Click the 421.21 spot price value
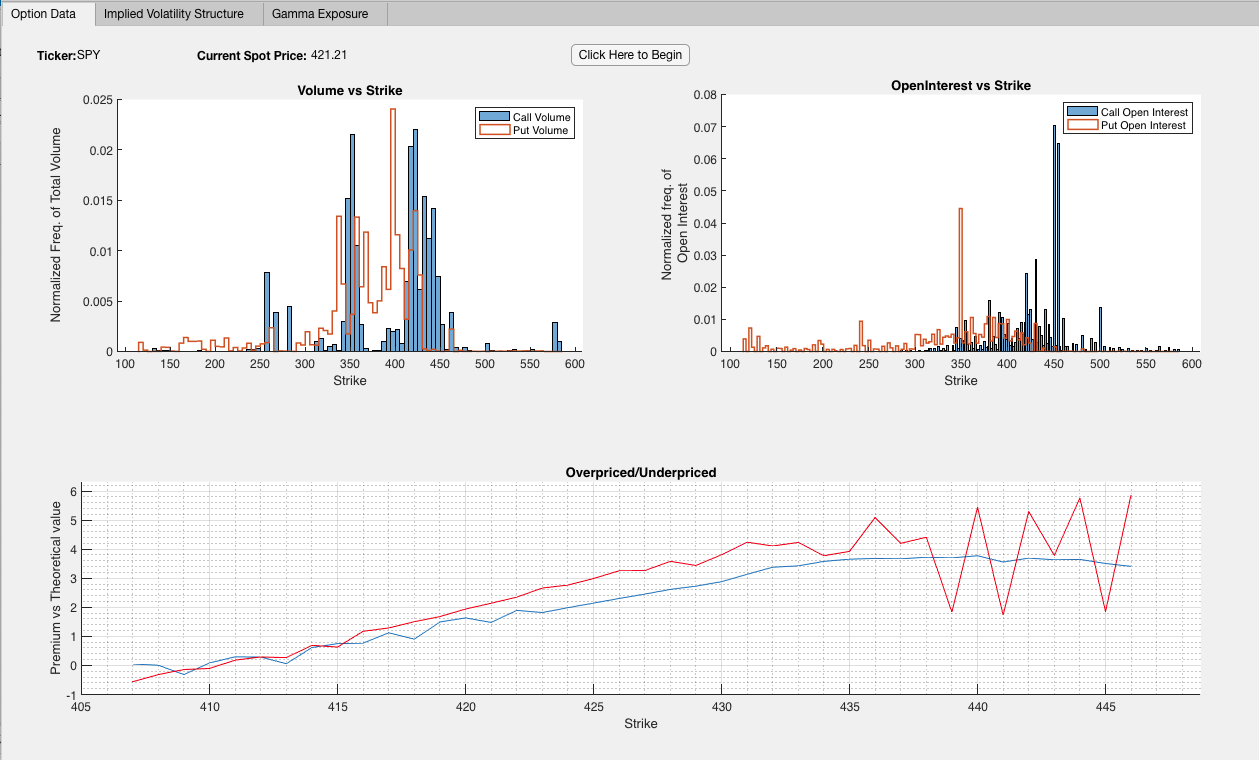Image resolution: width=1259 pixels, height=760 pixels. click(x=329, y=55)
